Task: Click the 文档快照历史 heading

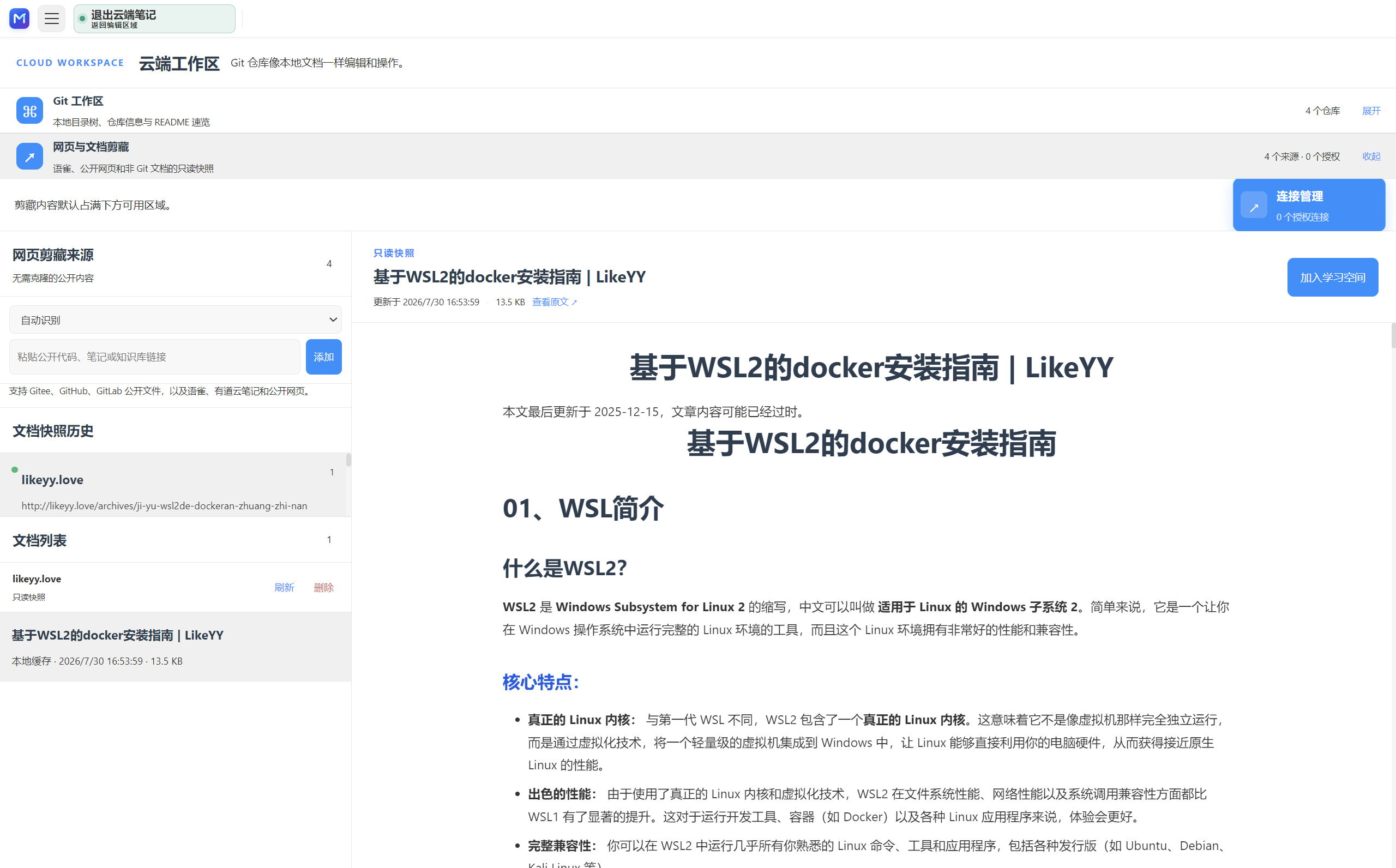Action: point(53,431)
